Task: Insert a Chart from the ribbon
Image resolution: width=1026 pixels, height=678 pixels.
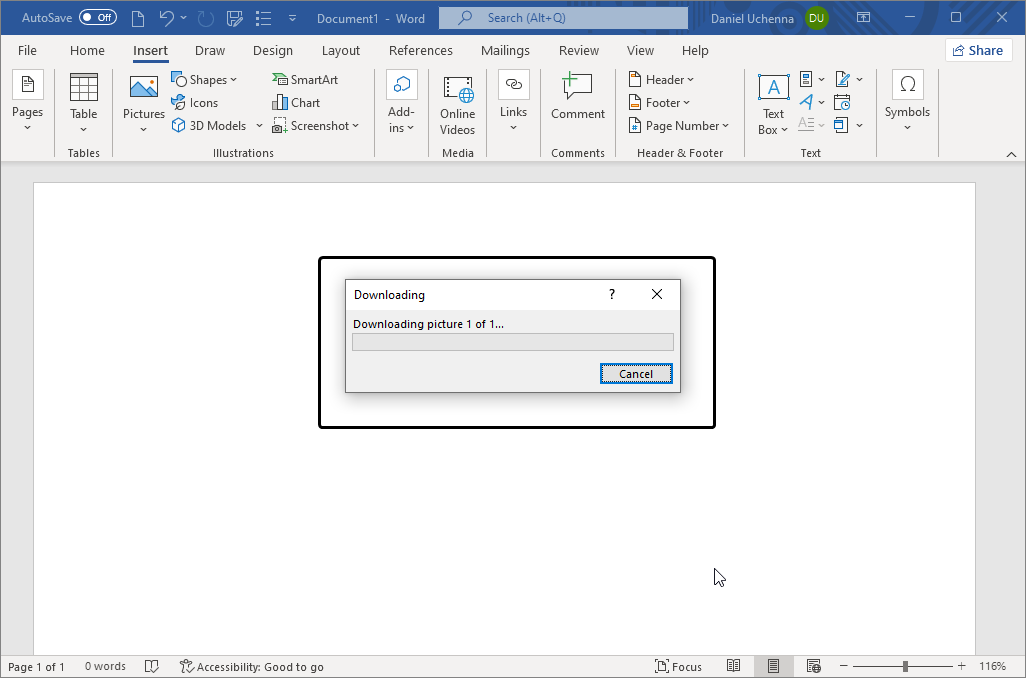Action: pyautogui.click(x=296, y=103)
